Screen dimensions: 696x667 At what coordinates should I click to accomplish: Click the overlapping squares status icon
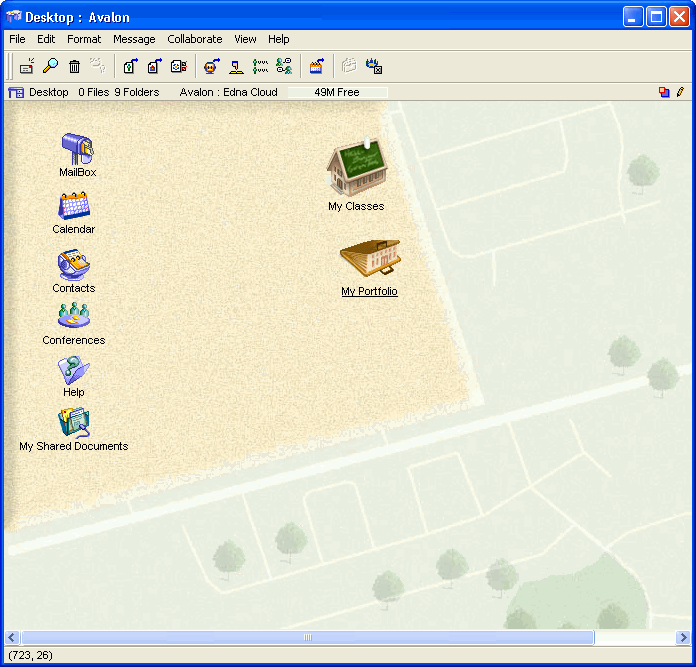pos(664,92)
